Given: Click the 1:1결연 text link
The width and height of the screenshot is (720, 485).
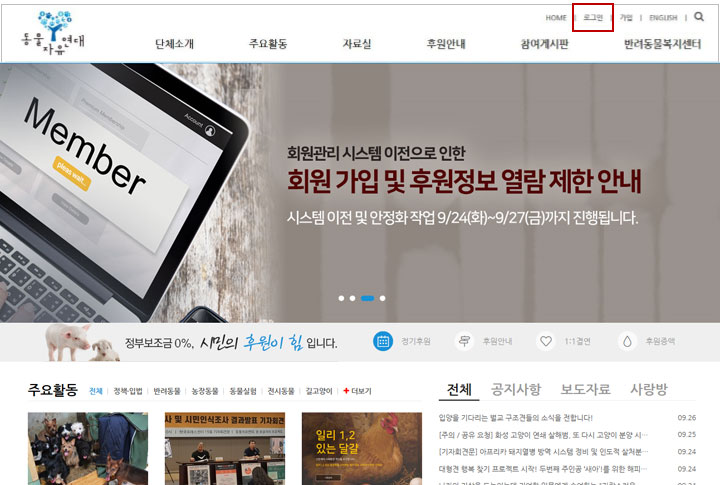Looking at the screenshot, I should point(577,341).
